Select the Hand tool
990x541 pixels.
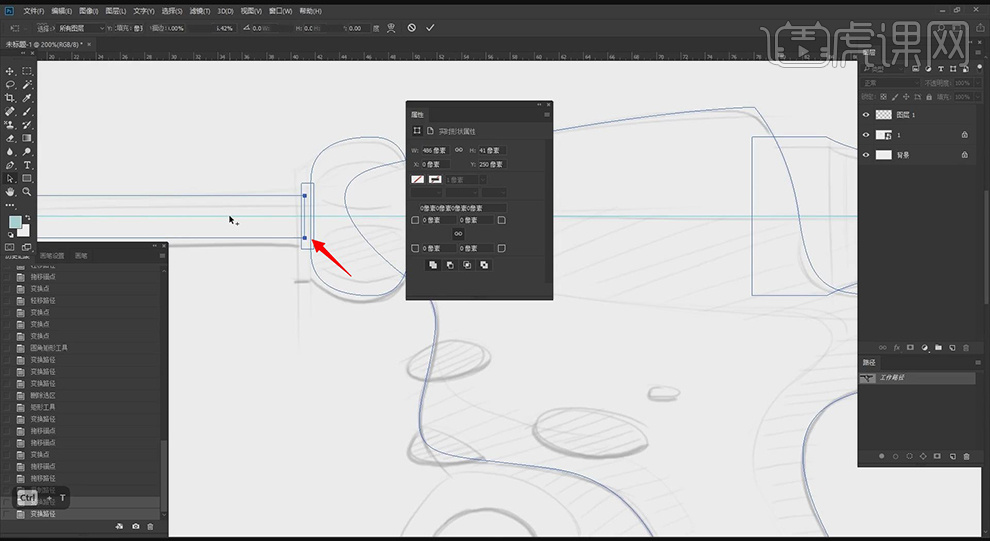pos(10,191)
